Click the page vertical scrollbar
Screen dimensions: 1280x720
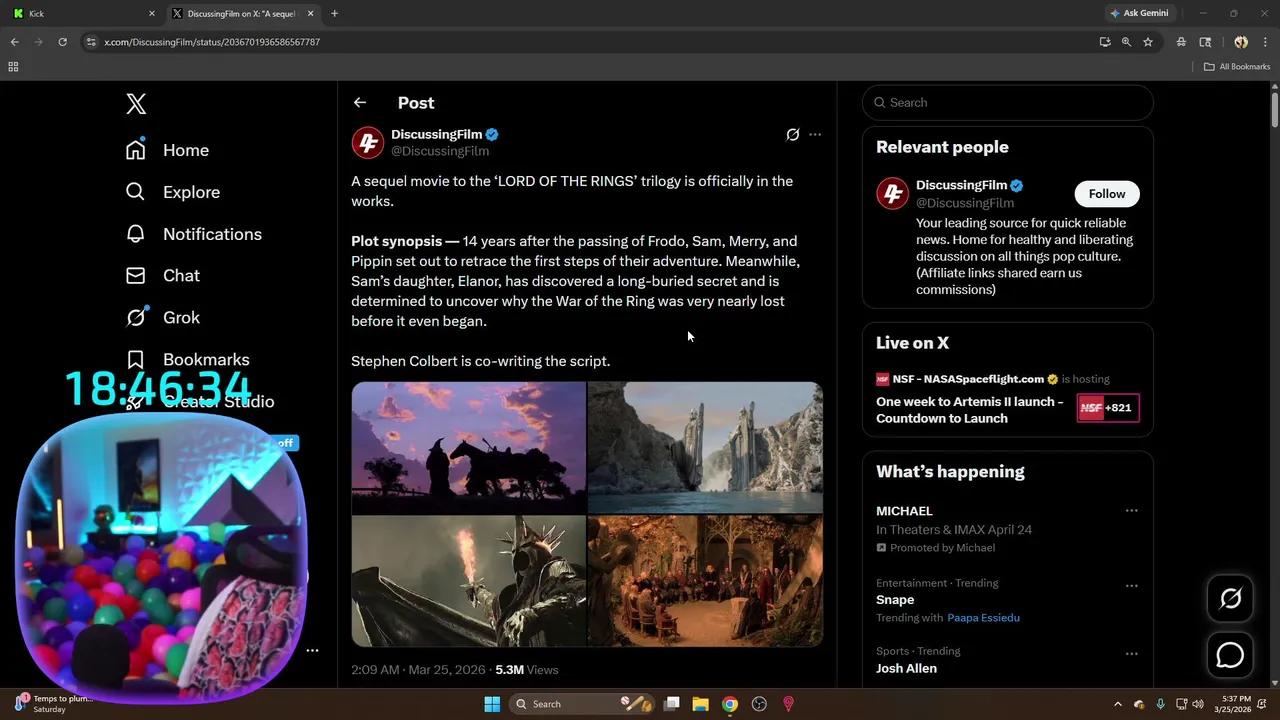pos(1274,110)
